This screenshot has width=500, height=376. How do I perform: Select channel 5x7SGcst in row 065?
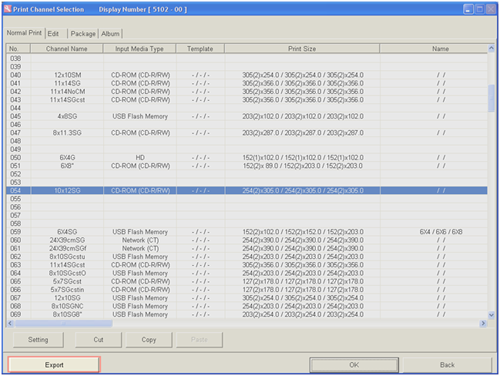[67, 281]
